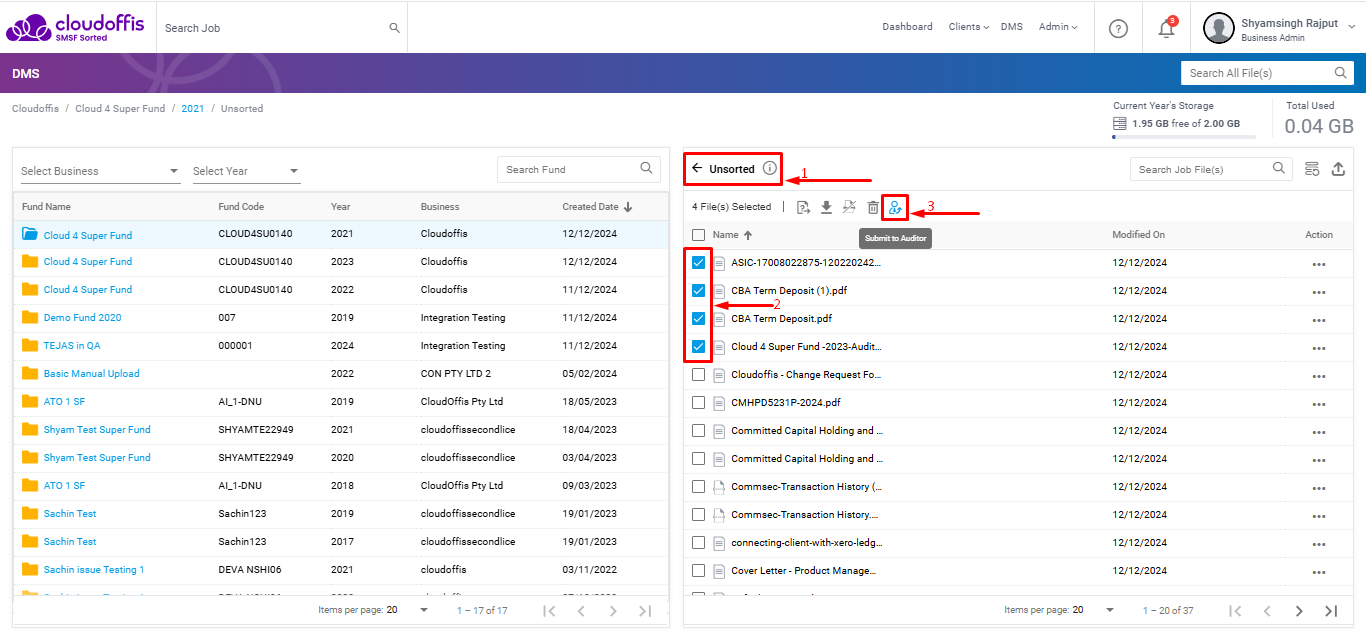
Task: Uncheck the CBA Term Deposit (1).pdf checkbox
Action: [x=698, y=290]
